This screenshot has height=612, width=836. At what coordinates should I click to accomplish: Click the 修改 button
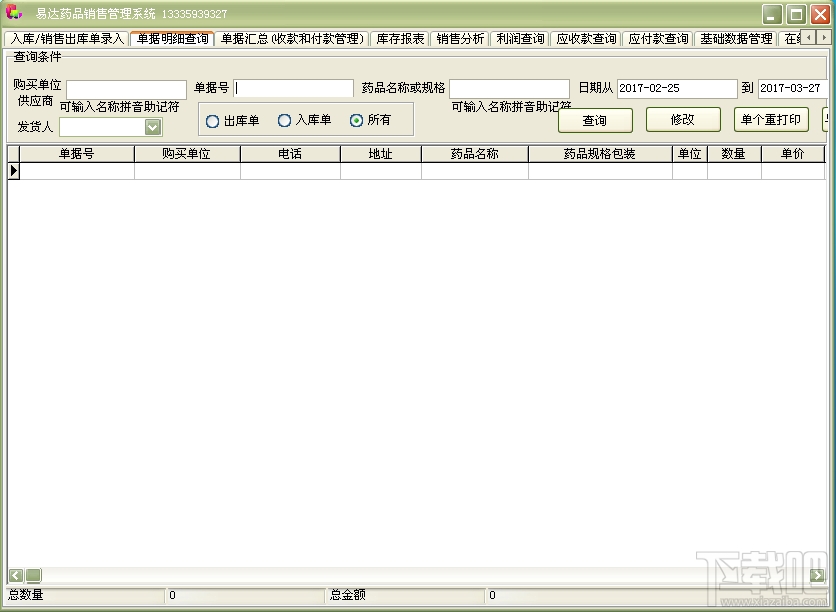683,119
